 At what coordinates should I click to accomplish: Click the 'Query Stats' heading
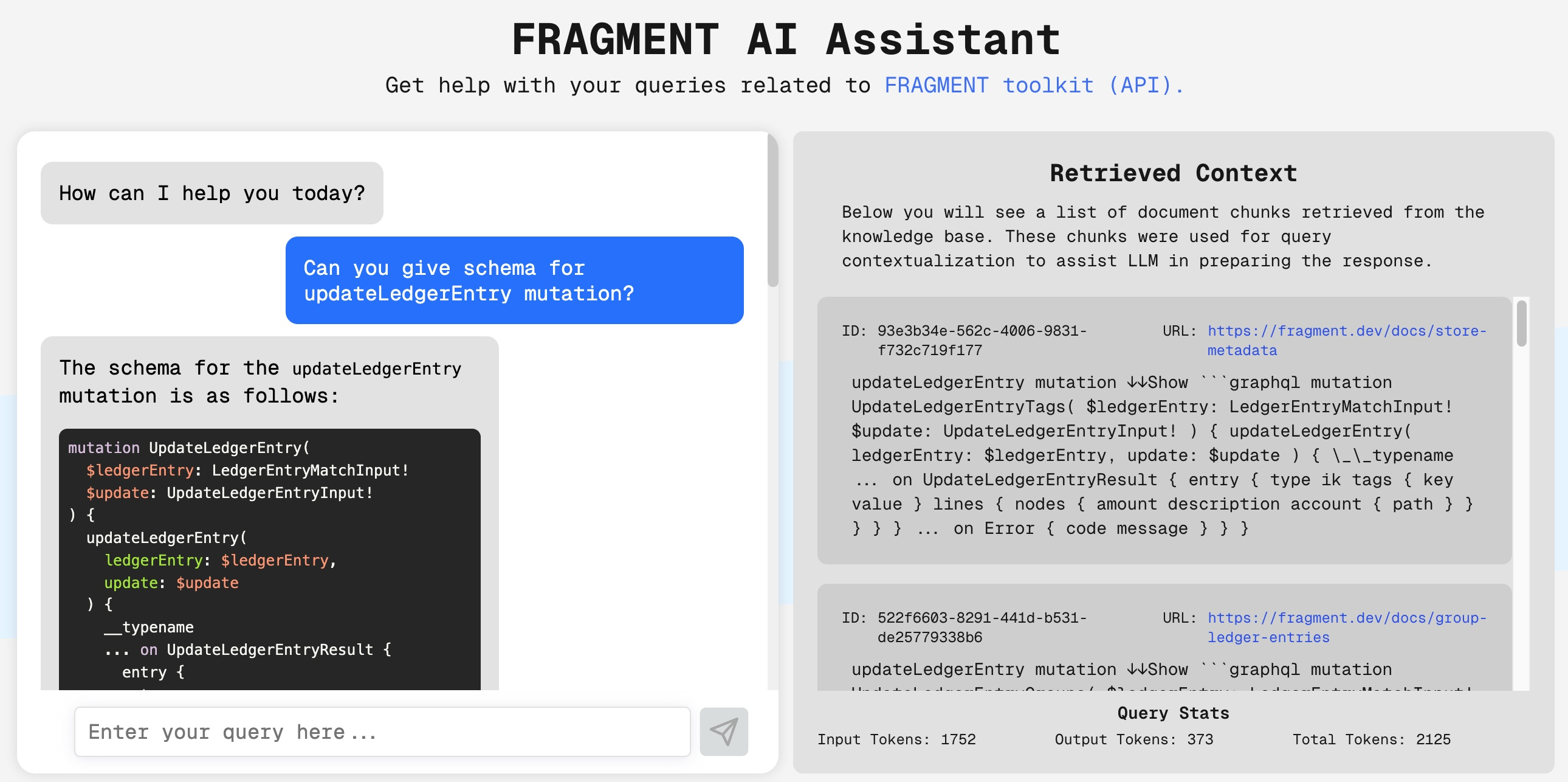[1173, 713]
